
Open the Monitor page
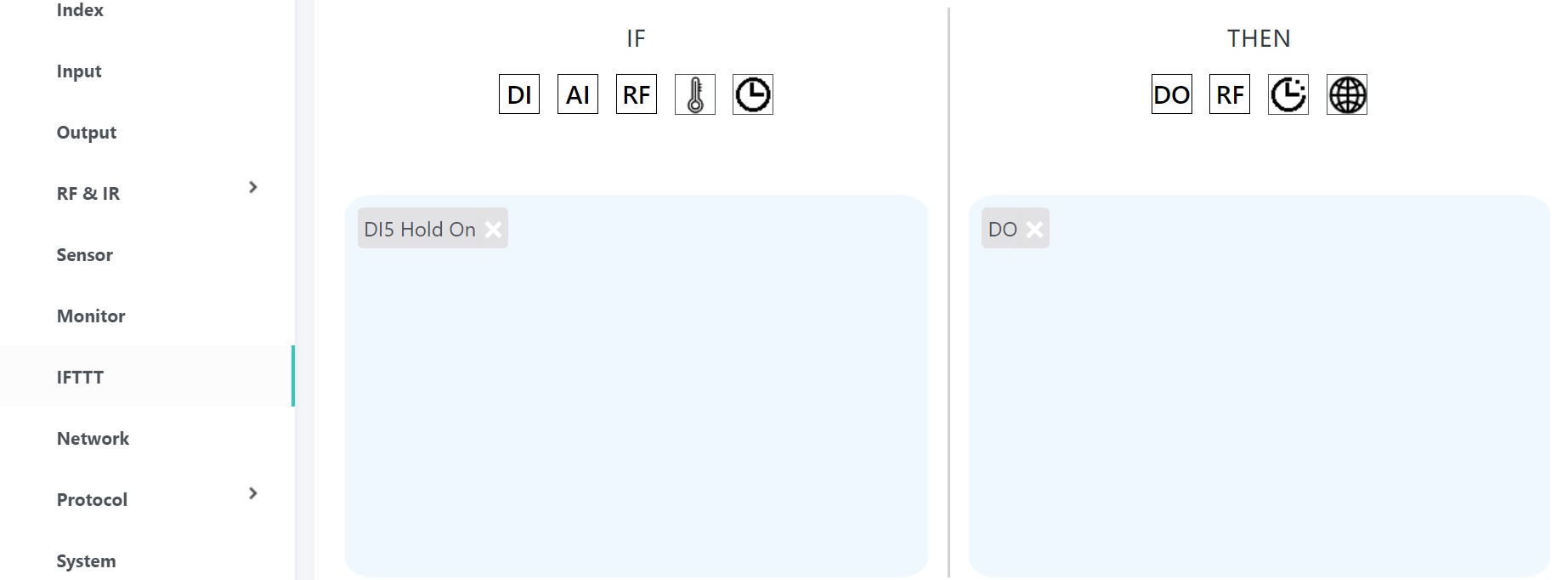91,316
